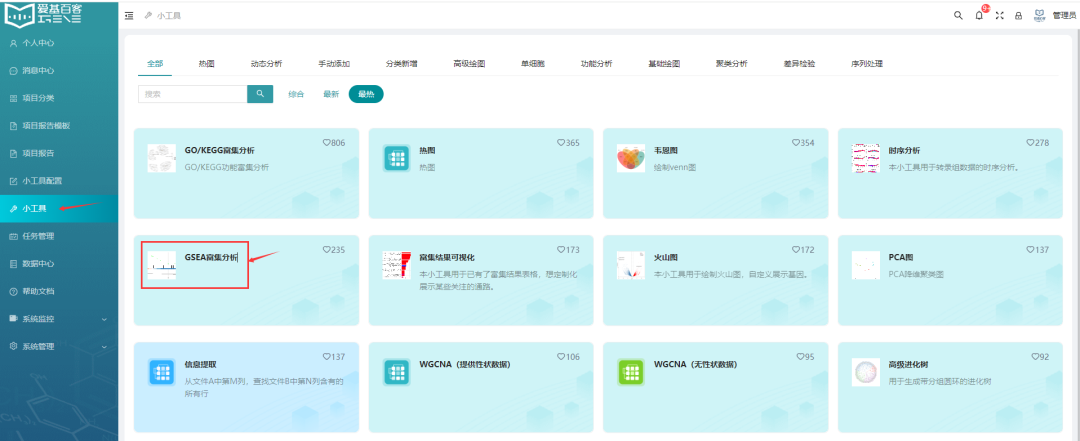Like GSEA富集分析 heart showing 235
Viewport: 1080px width, 441px height.
pos(326,249)
